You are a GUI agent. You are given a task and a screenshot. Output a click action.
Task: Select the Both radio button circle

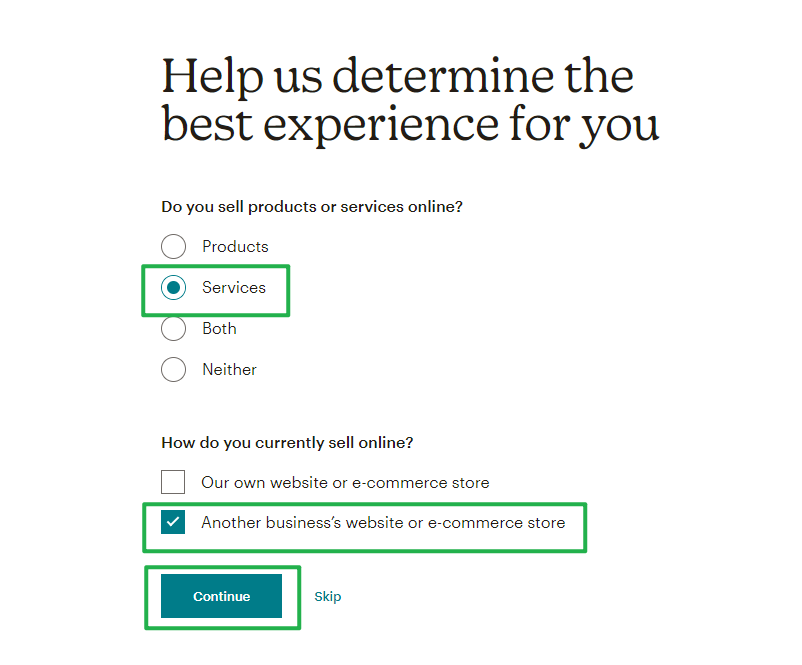173,328
